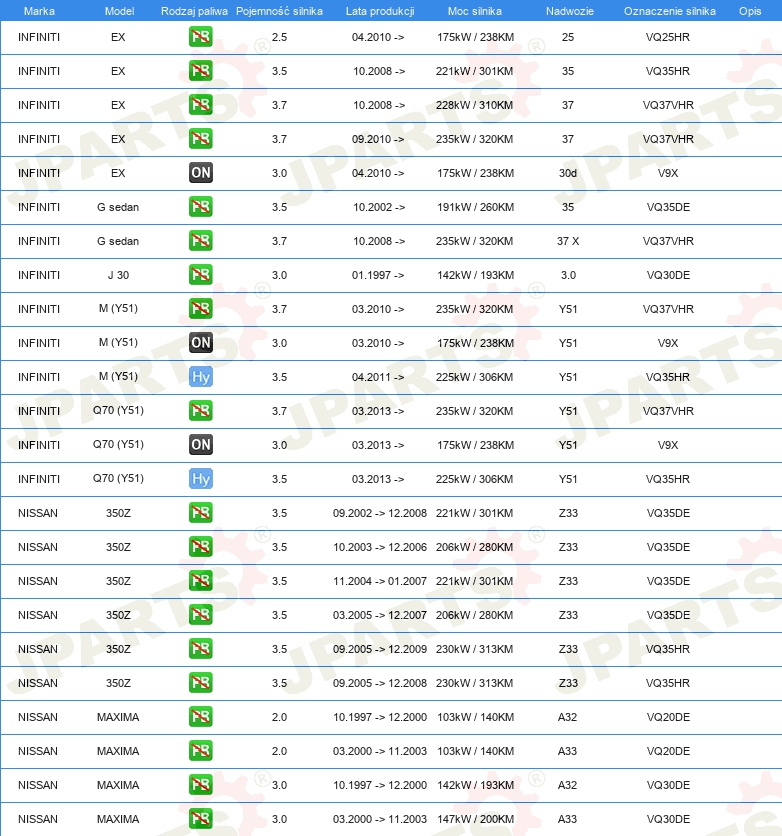The height and width of the screenshot is (836, 782).
Task: Click Hy hybrid icon in M (Y51) row
Action: click(x=200, y=377)
